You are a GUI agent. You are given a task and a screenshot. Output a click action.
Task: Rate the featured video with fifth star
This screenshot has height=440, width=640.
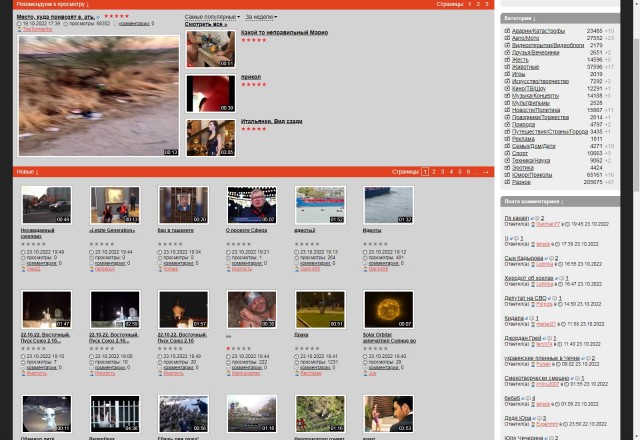(126, 16)
